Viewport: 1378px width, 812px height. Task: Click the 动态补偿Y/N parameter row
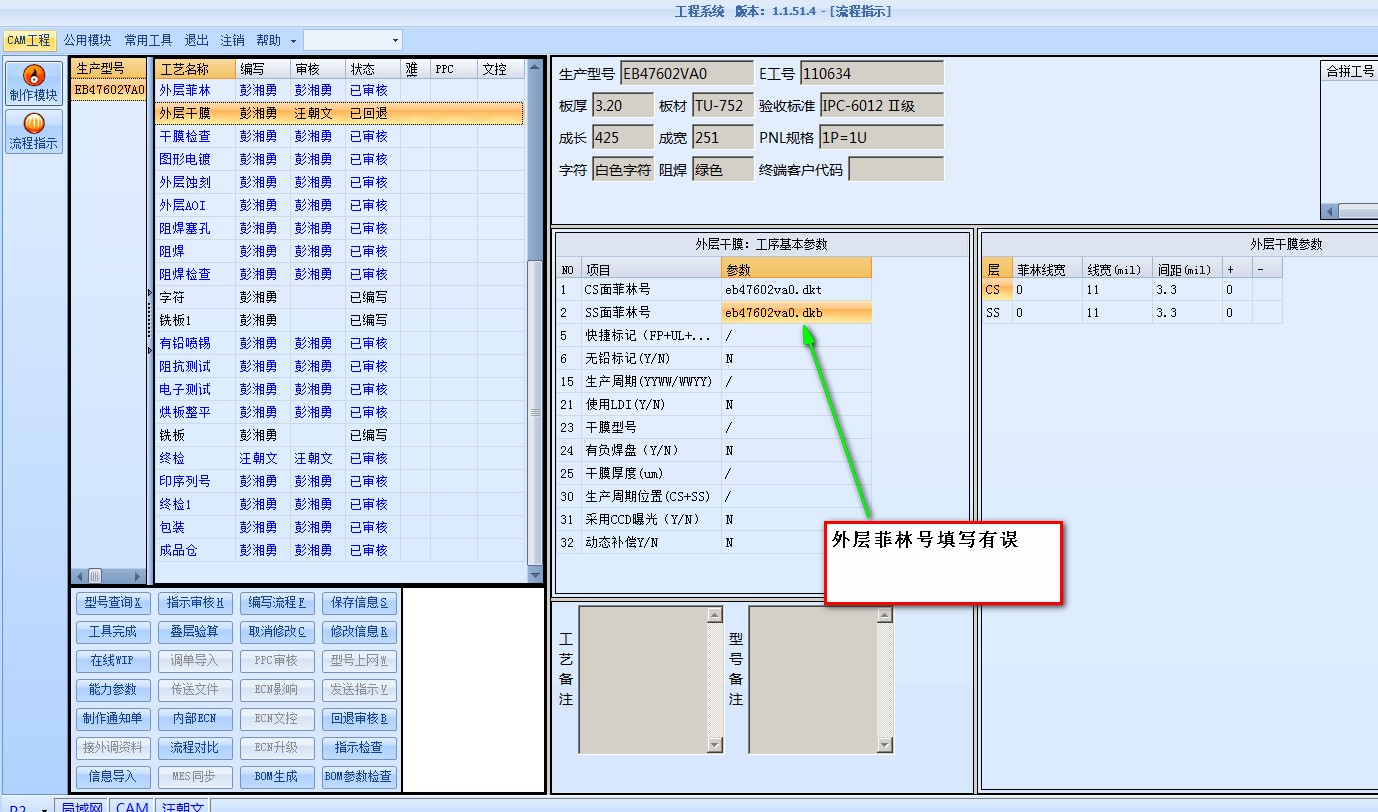pos(714,543)
